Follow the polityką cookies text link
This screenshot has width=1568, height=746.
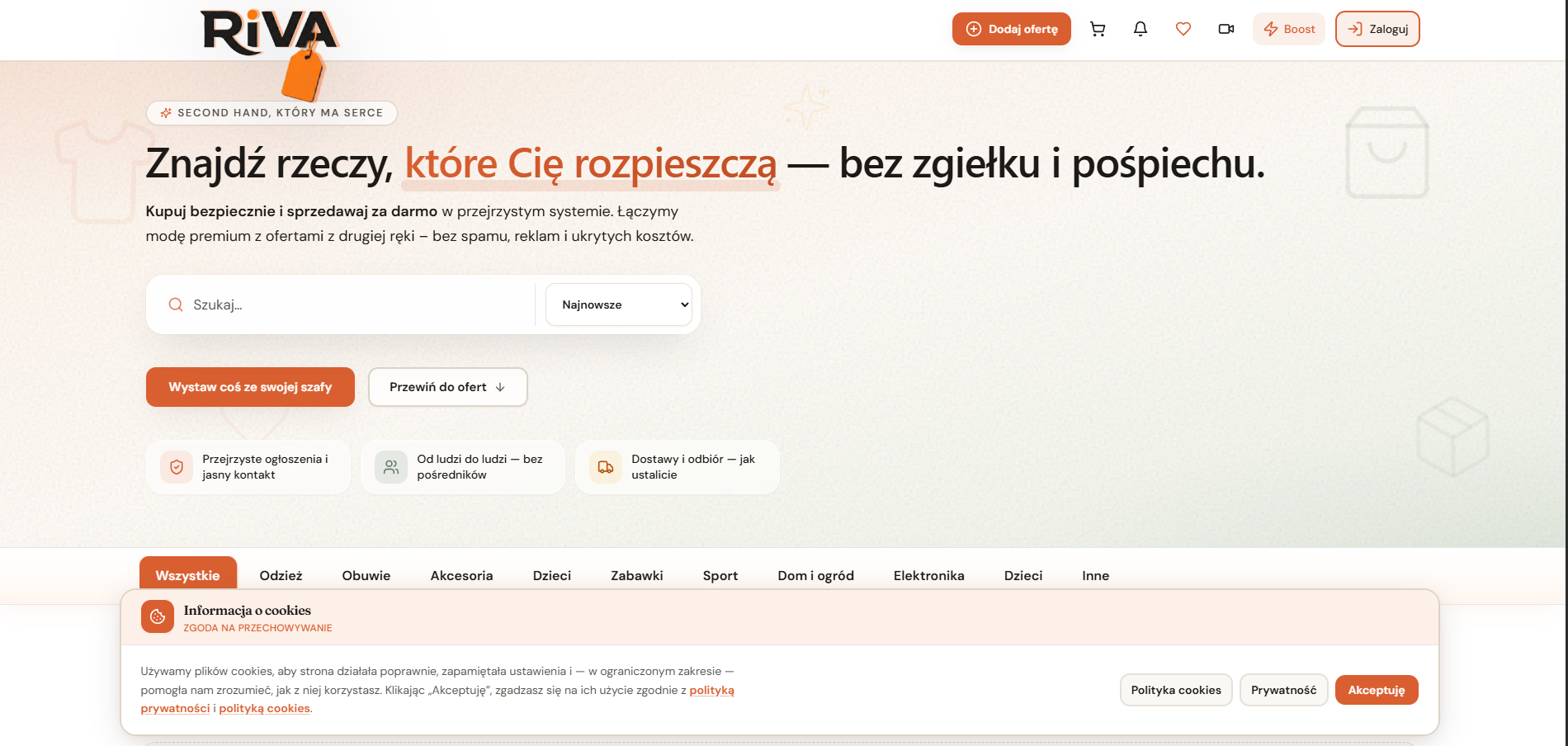coord(264,708)
